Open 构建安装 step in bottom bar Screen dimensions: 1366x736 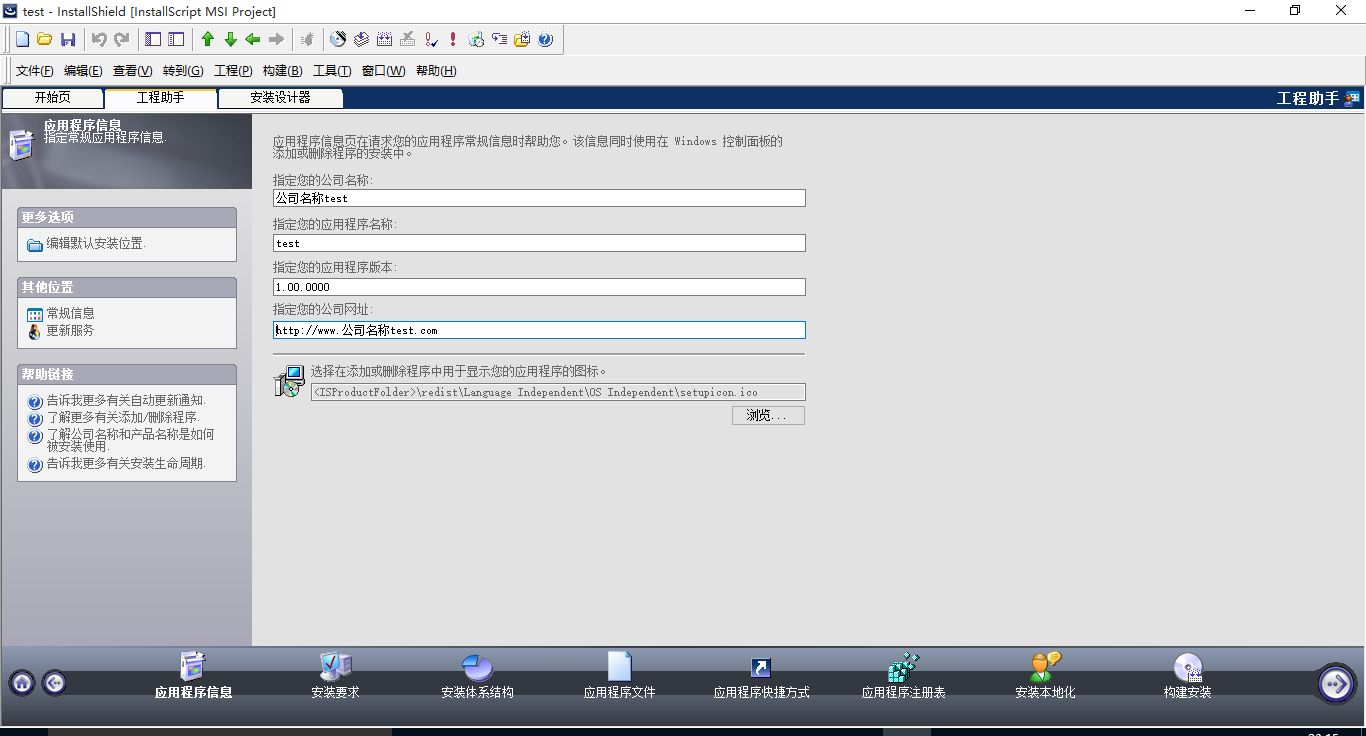(x=1187, y=676)
